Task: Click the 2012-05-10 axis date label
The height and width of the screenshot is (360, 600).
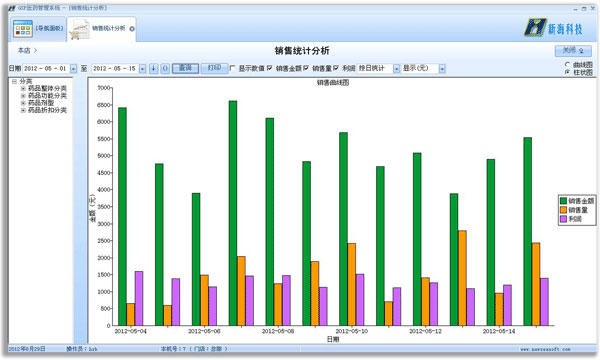Action: (351, 331)
